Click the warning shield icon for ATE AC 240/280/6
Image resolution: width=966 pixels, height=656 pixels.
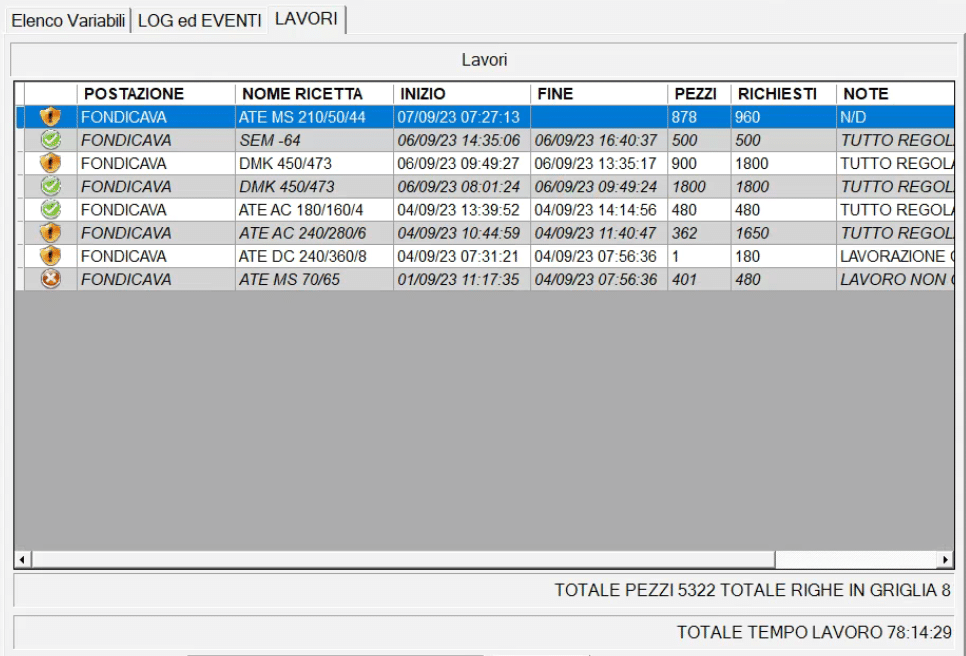pyautogui.click(x=50, y=233)
